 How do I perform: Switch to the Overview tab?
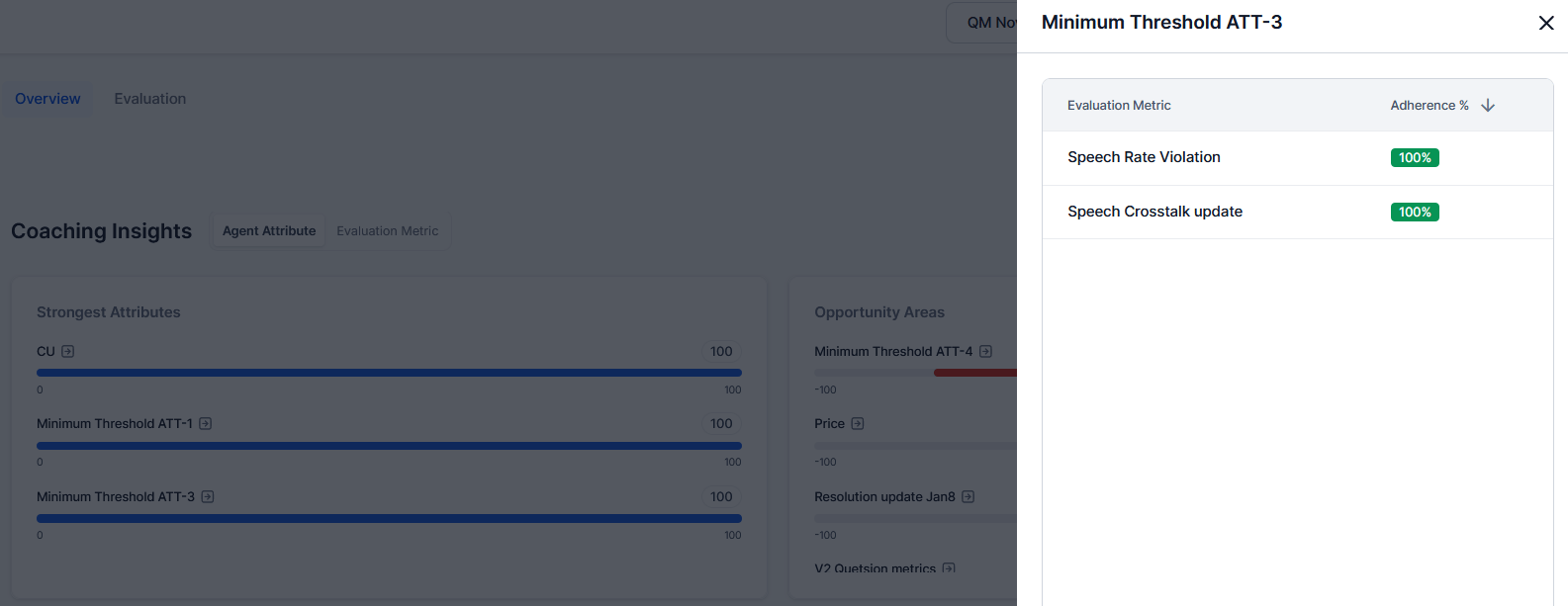click(47, 99)
